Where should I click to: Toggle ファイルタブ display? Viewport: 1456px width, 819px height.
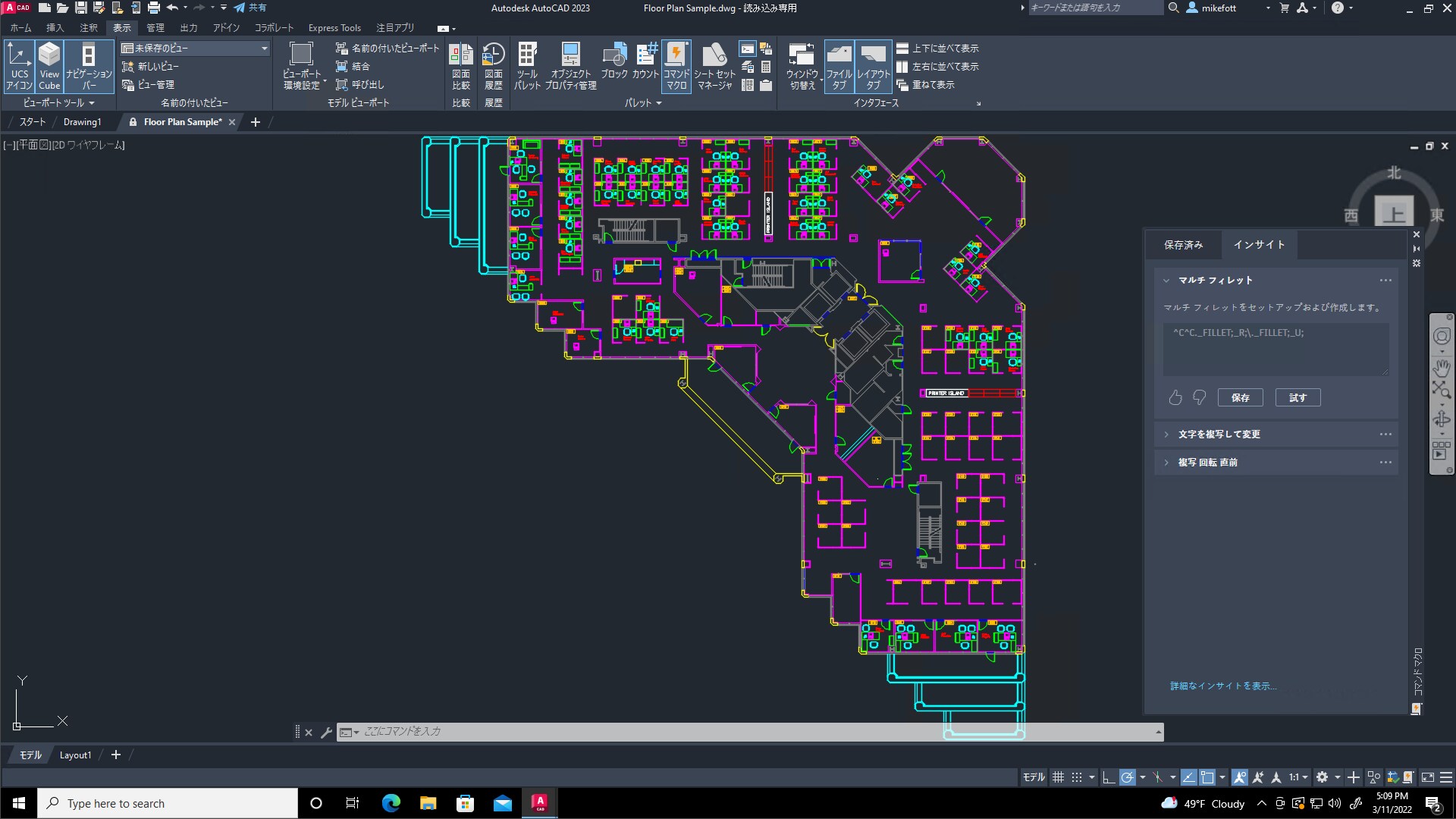click(838, 64)
